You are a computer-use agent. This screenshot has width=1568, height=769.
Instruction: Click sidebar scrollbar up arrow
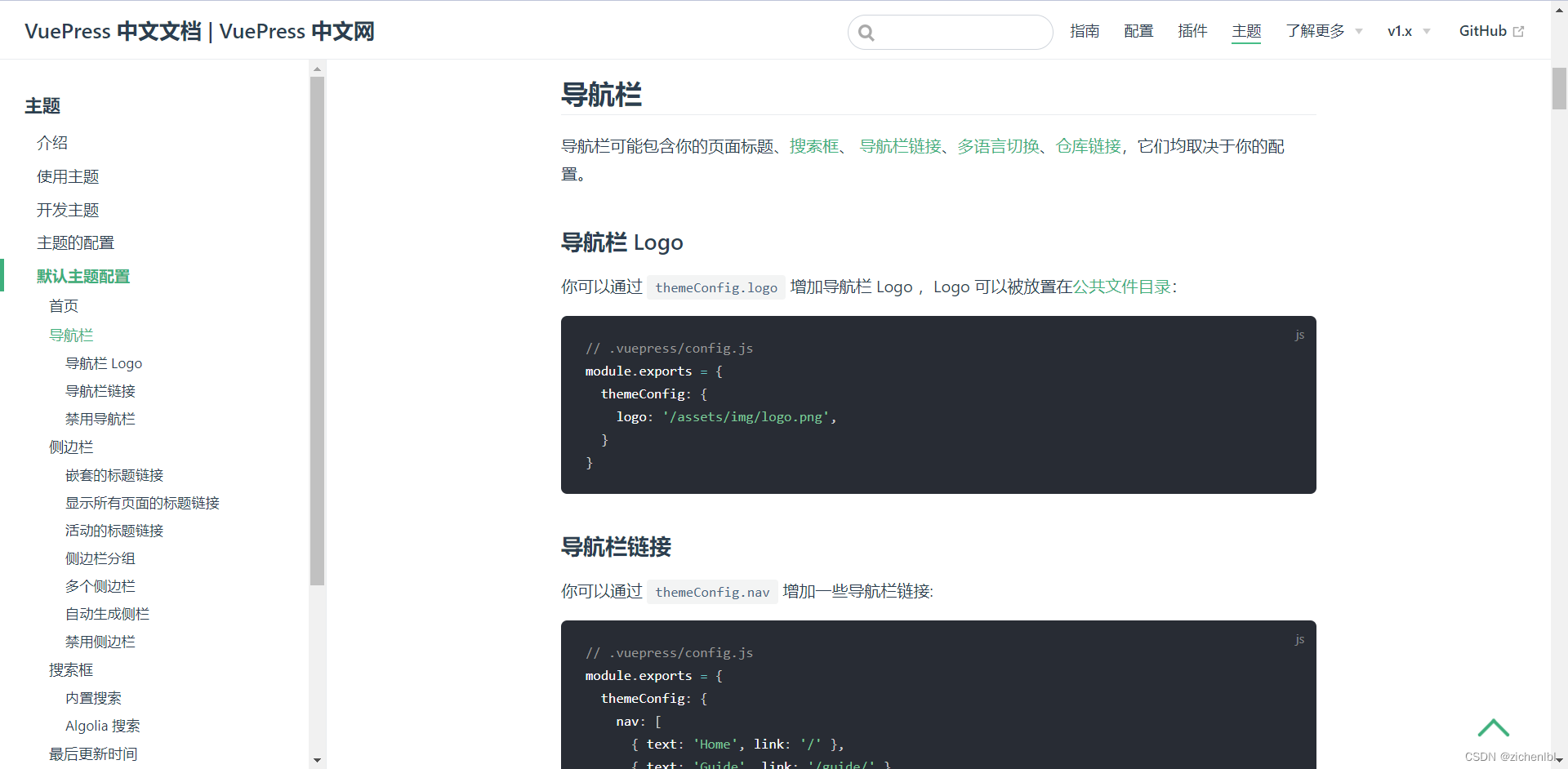click(x=317, y=69)
